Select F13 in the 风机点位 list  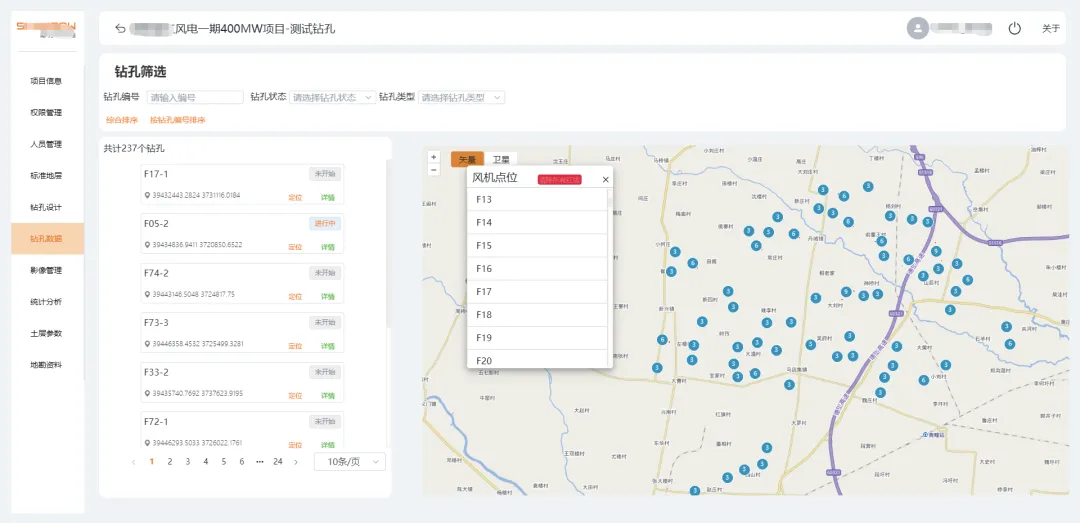[537, 200]
